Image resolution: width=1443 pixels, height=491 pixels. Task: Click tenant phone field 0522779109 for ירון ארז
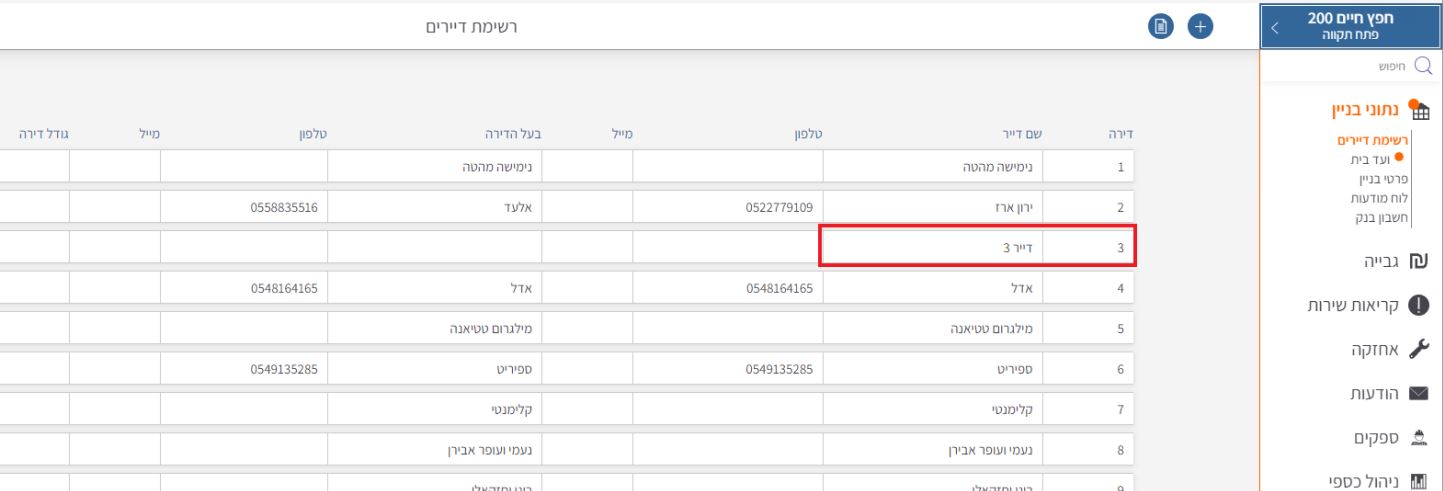coord(727,208)
